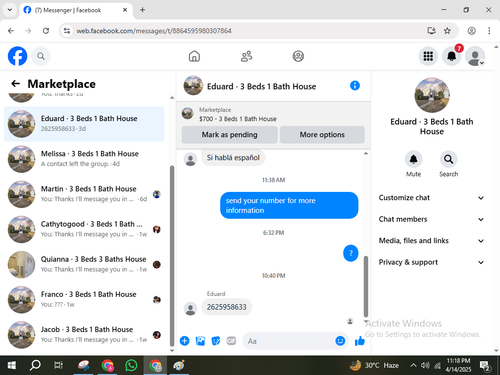Viewport: 500px width, 375px height.
Task: Select the Messenger | Facebook tab
Action: tap(76, 10)
